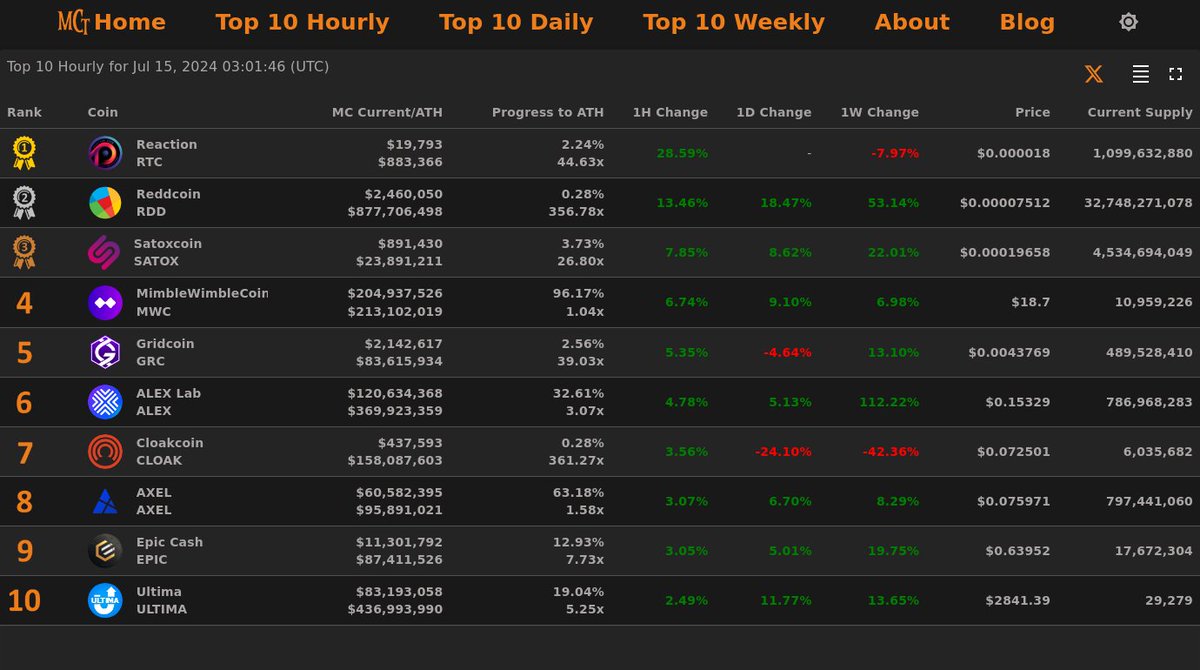Image resolution: width=1200 pixels, height=670 pixels.
Task: Click rank number 7
Action: 24,453
